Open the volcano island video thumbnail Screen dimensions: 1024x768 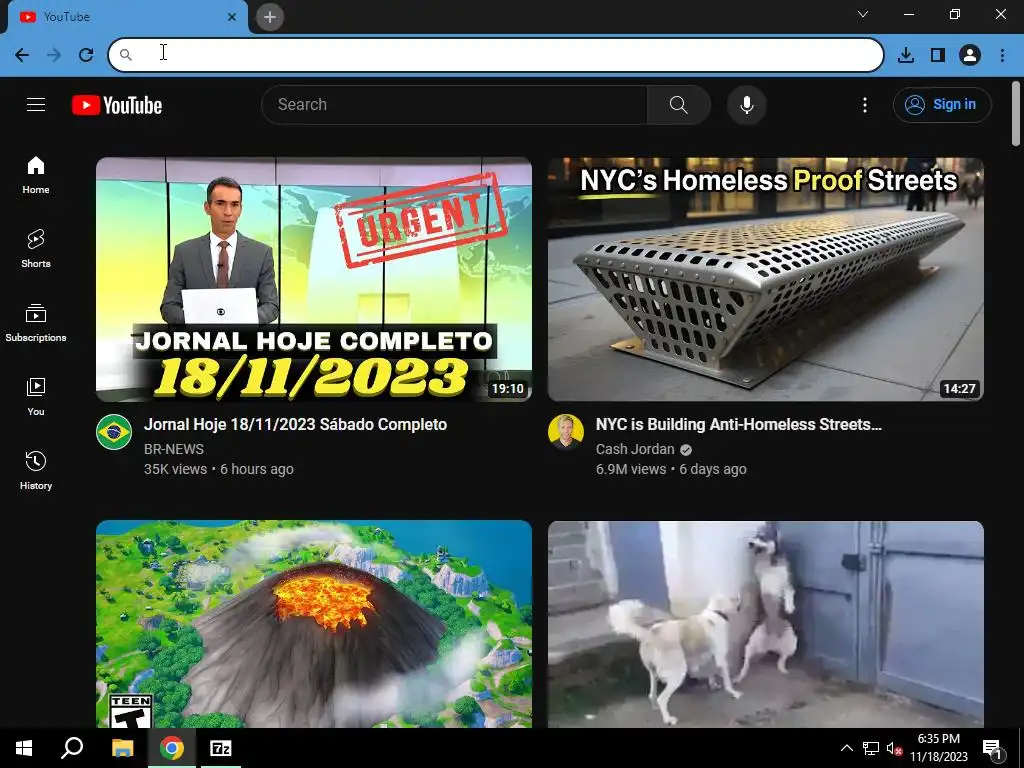point(314,624)
